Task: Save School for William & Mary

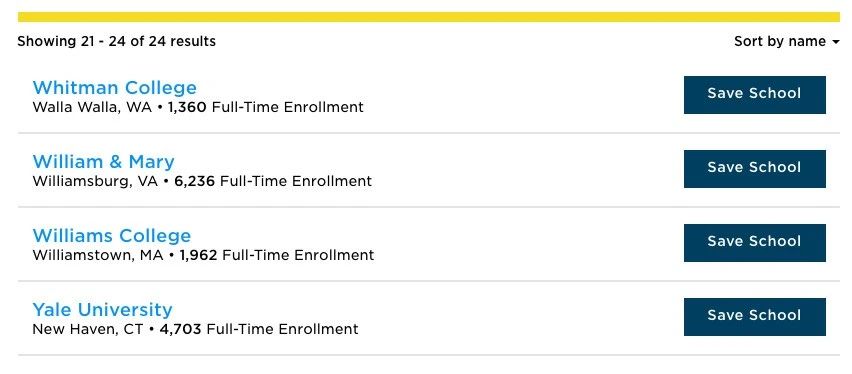Action: (x=754, y=169)
